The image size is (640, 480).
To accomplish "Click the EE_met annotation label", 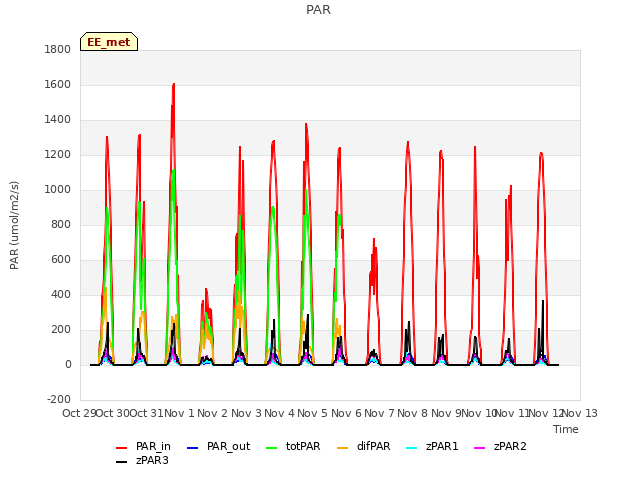I will tap(109, 42).
